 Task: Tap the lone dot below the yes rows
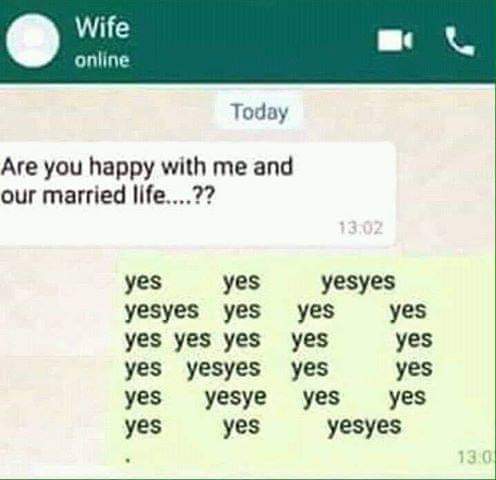click(x=128, y=460)
